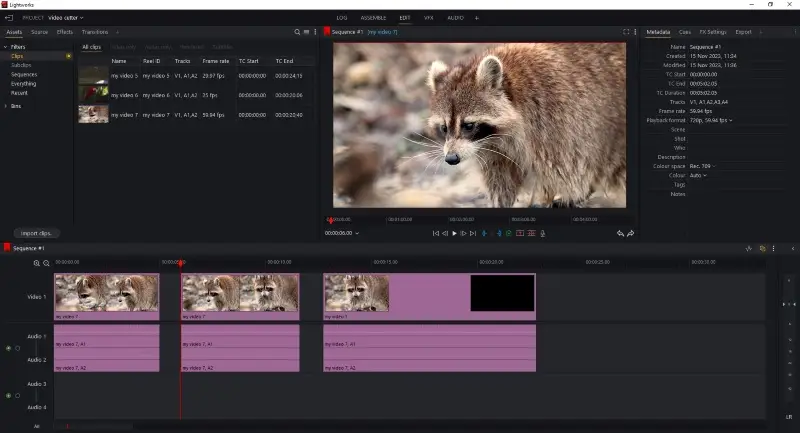Click the exit project icon
This screenshot has width=800, height=433.
coord(9,18)
